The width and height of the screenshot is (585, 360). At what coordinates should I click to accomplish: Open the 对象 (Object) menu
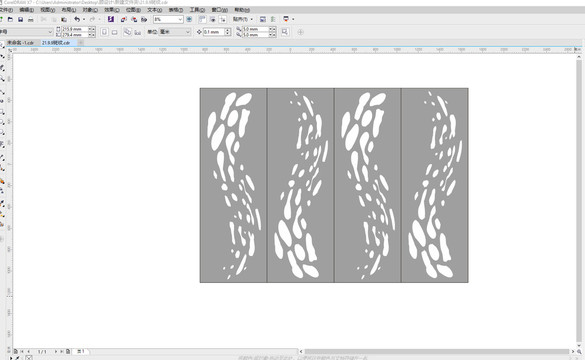[90, 10]
